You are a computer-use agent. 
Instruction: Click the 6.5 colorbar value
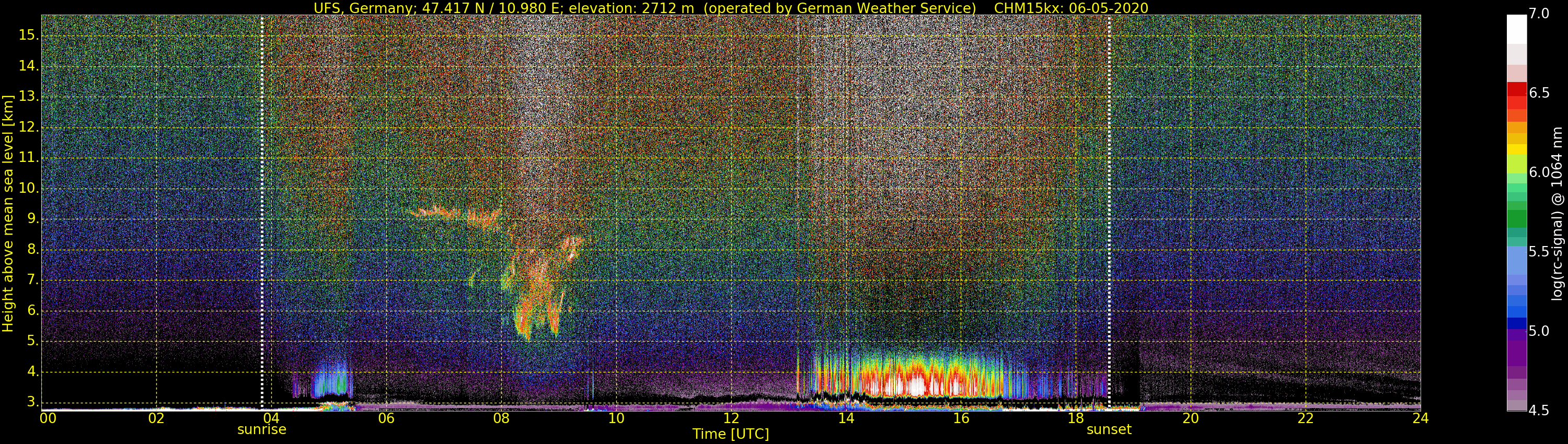(x=1539, y=93)
